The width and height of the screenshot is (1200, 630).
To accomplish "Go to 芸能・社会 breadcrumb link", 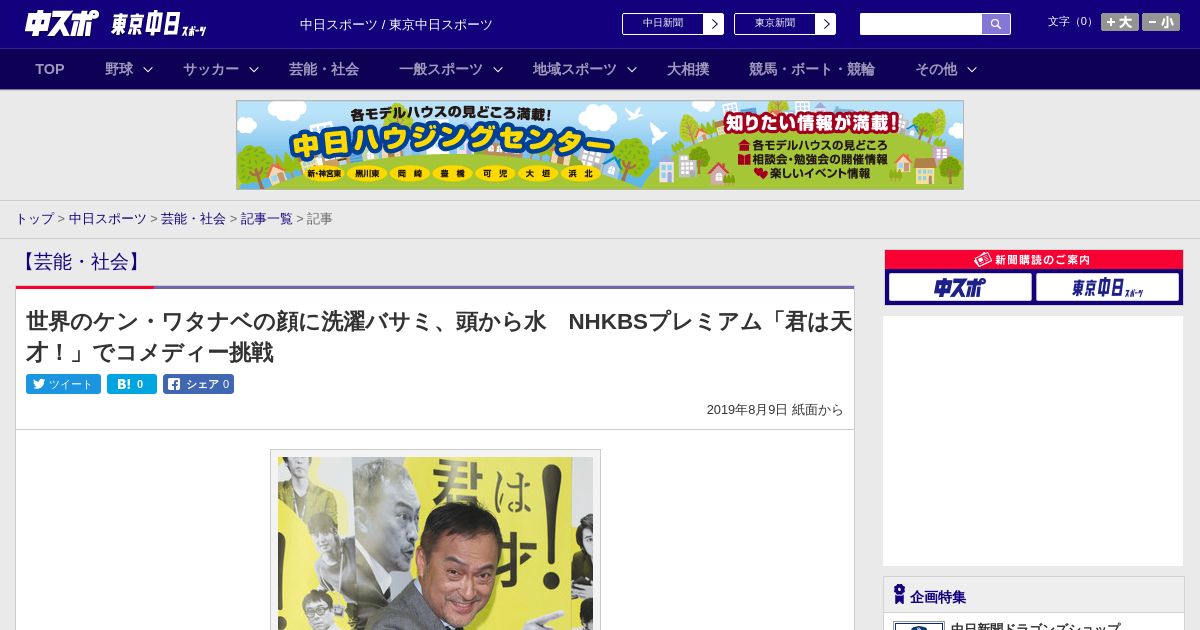I will (x=193, y=219).
